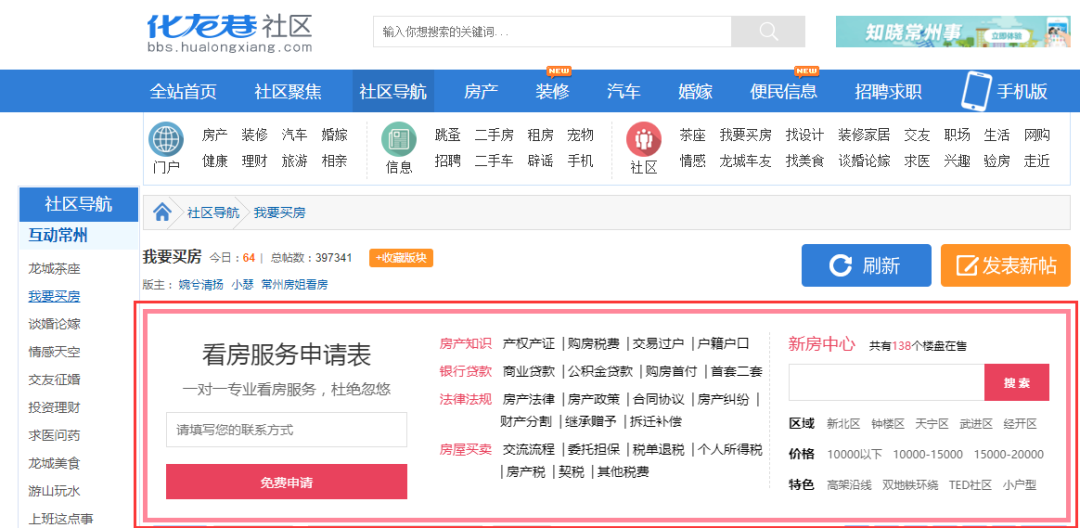Open 租房 link in 信息 group
The height and width of the screenshot is (528, 1080).
[x=540, y=135]
